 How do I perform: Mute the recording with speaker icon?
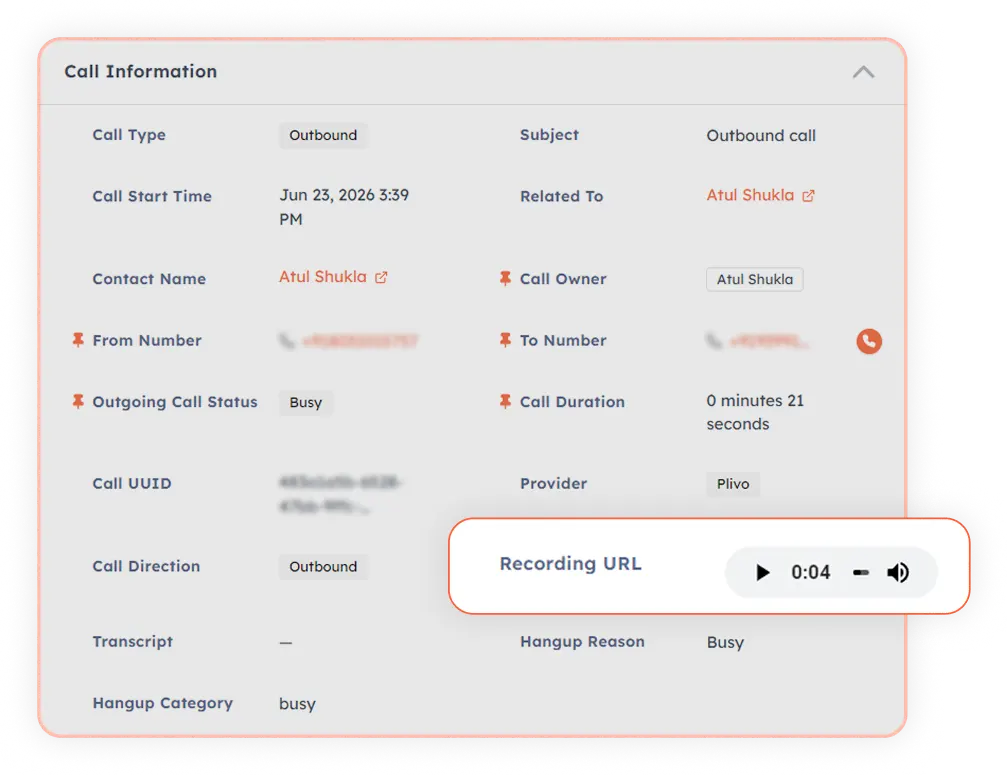(x=898, y=572)
